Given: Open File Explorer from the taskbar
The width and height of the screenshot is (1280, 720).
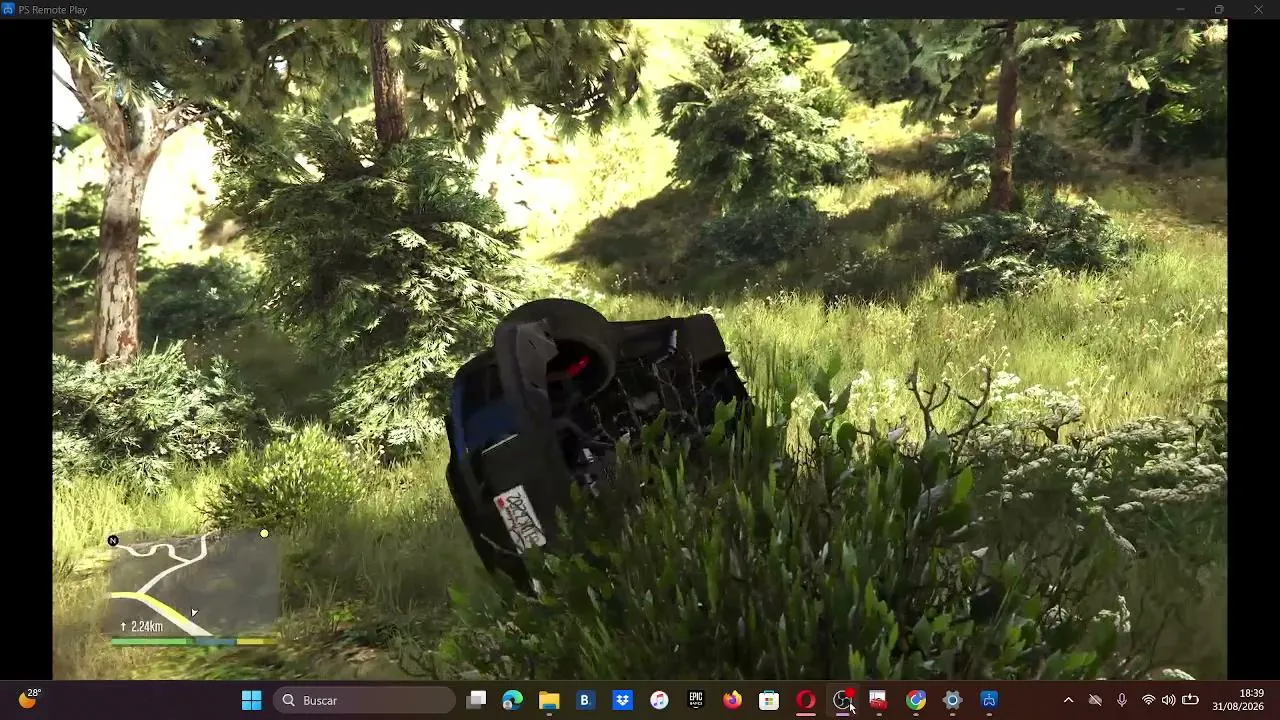Looking at the screenshot, I should (549, 700).
